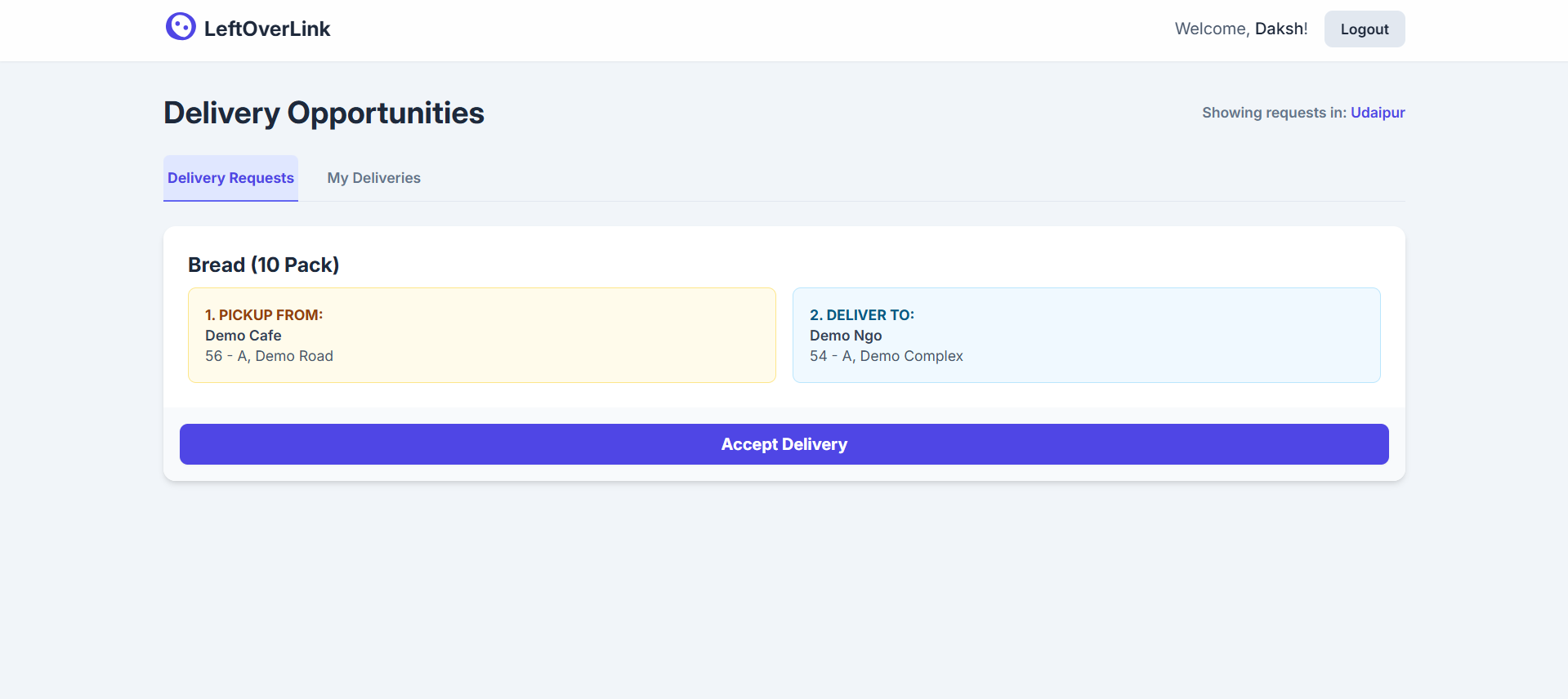Click the Bread (10 Pack) title

(x=263, y=265)
